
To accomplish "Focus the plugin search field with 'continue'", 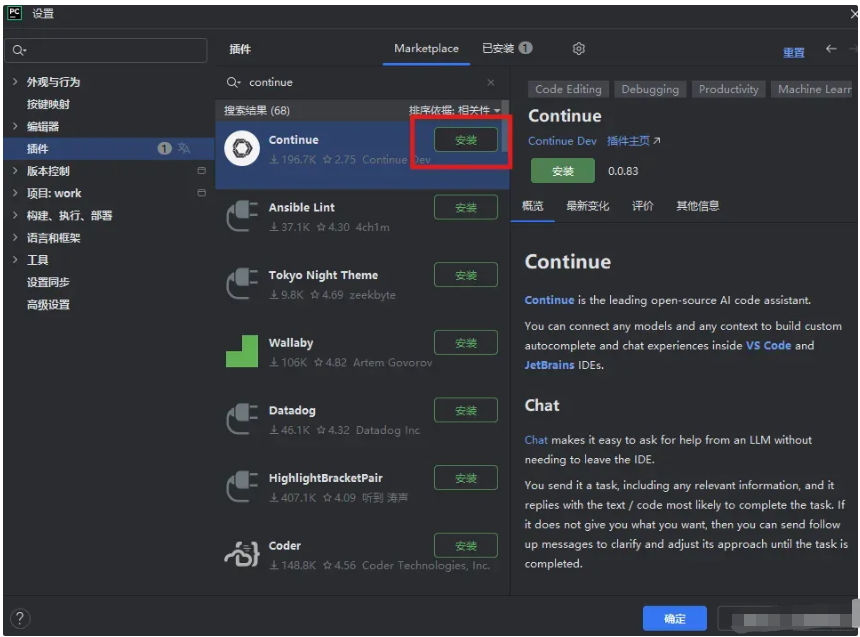I will 362,82.
